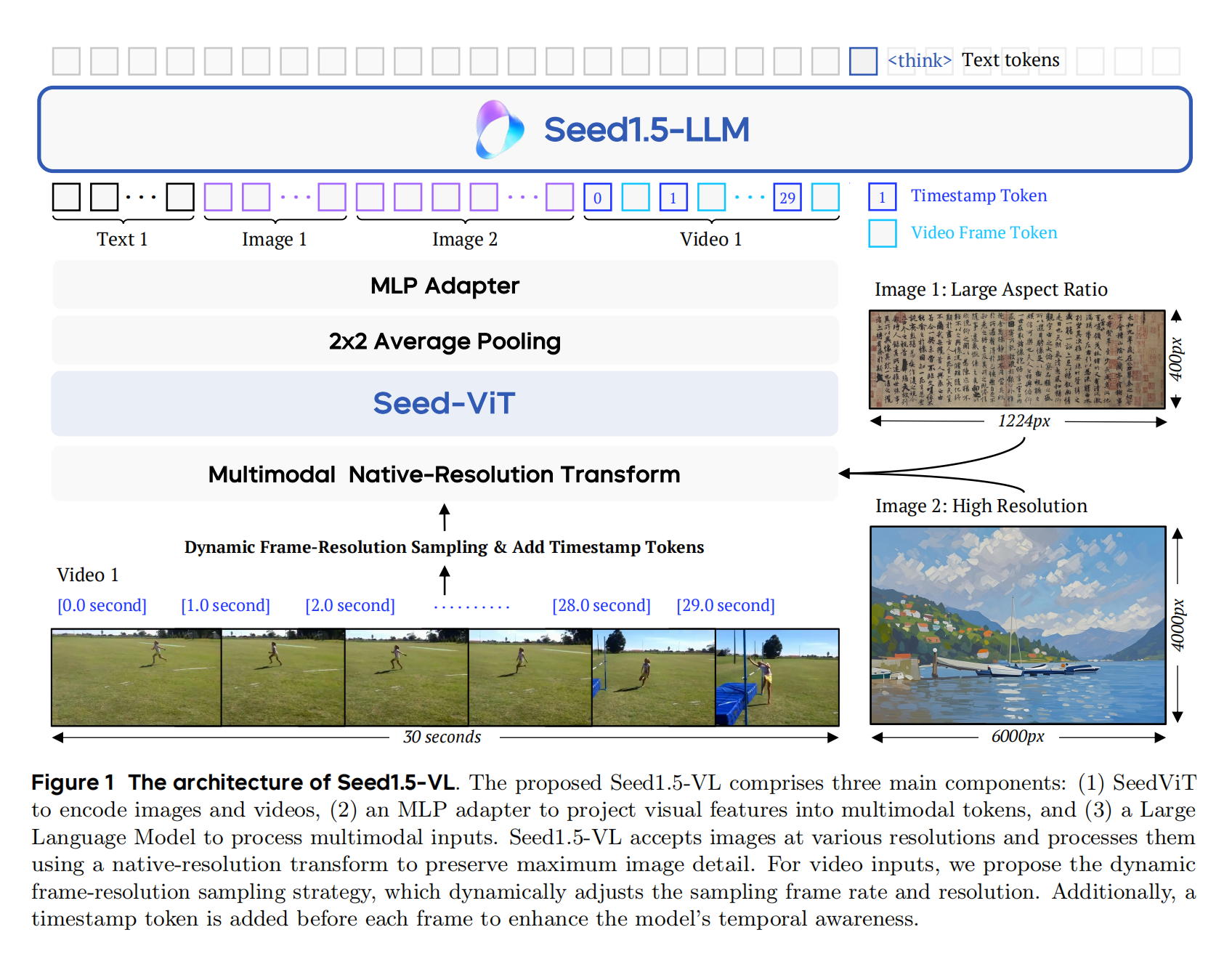Click the '[29.0 second]' timestamp label
Screen dimensions: 1232x959
tap(726, 605)
